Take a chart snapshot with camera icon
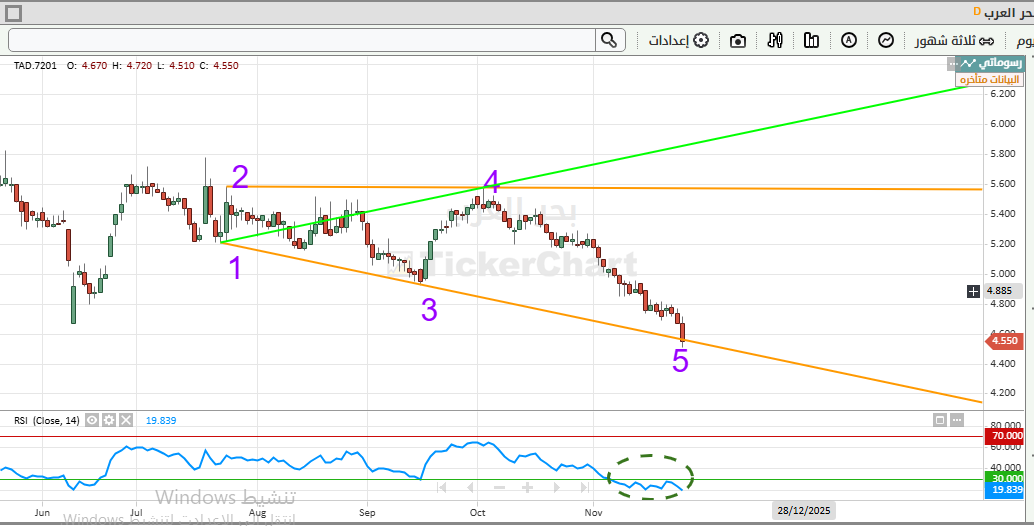The height and width of the screenshot is (526, 1034). click(x=738, y=41)
